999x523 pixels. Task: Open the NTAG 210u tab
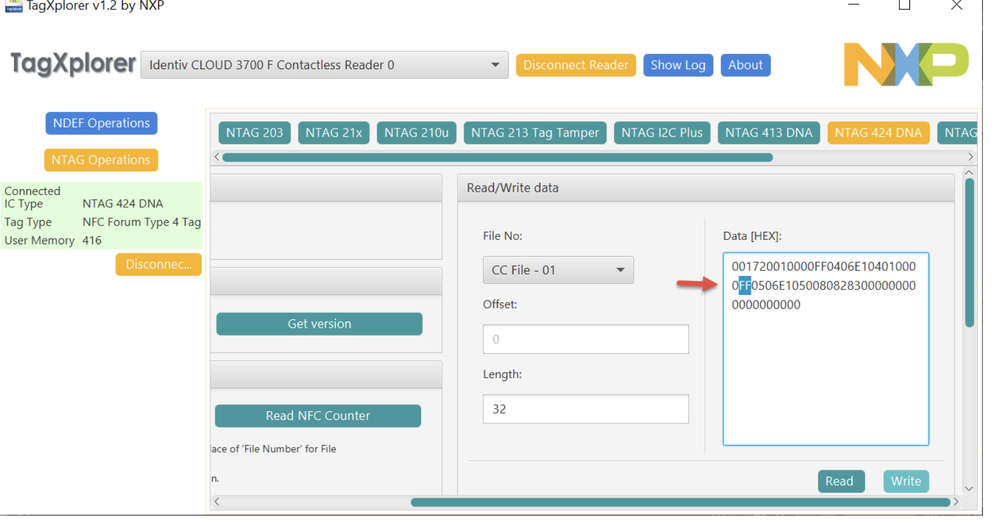[416, 133]
